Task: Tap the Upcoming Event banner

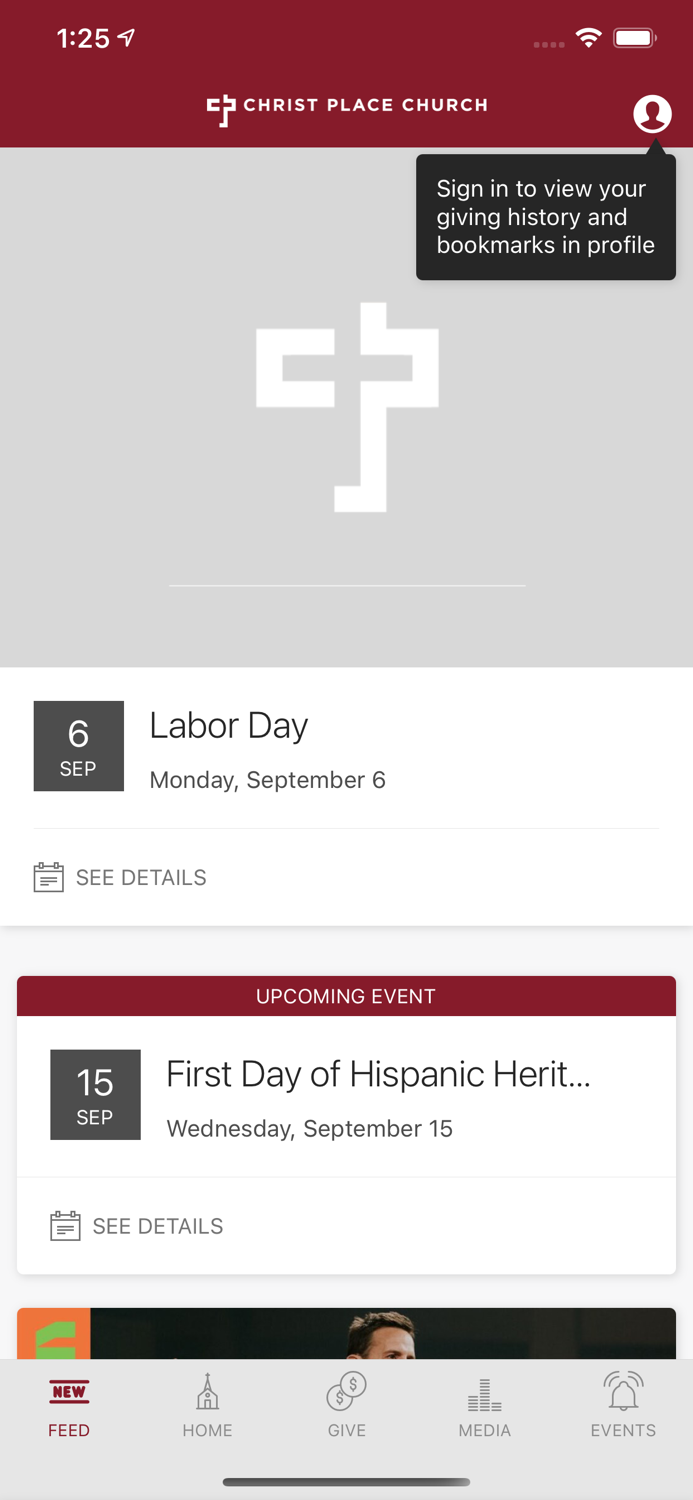Action: [x=346, y=996]
